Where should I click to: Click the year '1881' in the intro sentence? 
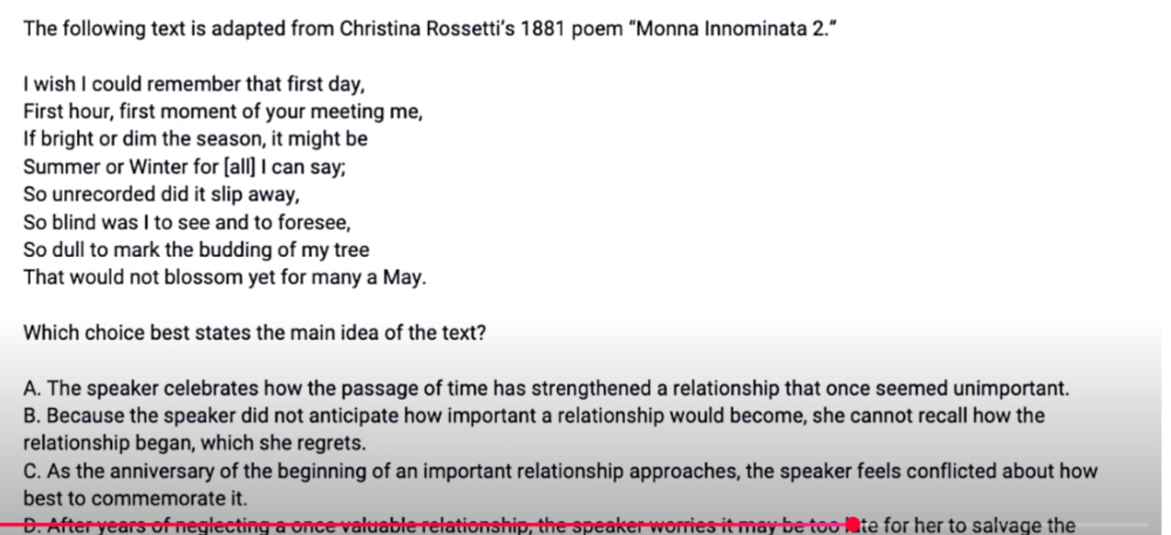tap(544, 30)
